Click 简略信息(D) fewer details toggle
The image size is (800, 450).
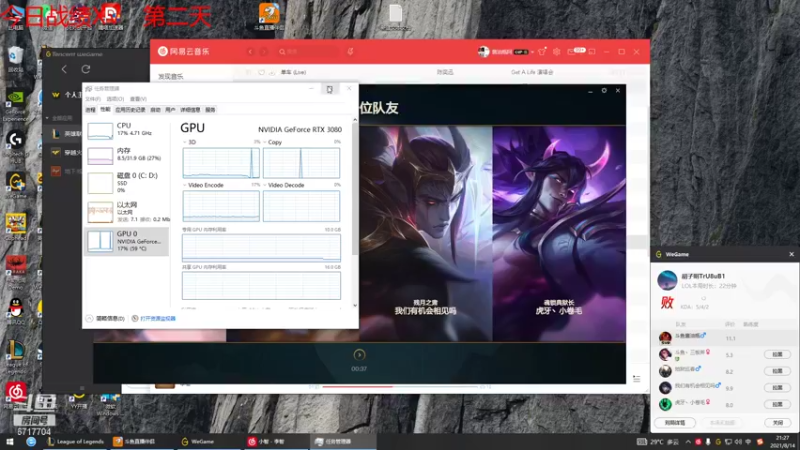click(x=105, y=318)
